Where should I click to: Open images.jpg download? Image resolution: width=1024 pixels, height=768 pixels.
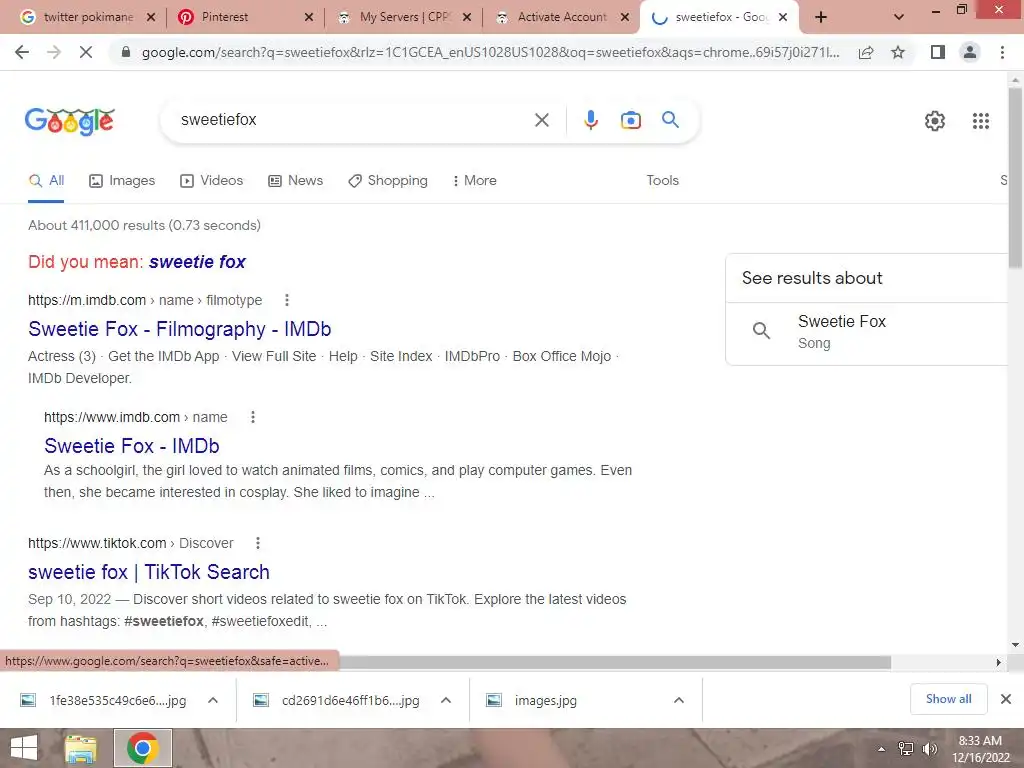(532, 700)
